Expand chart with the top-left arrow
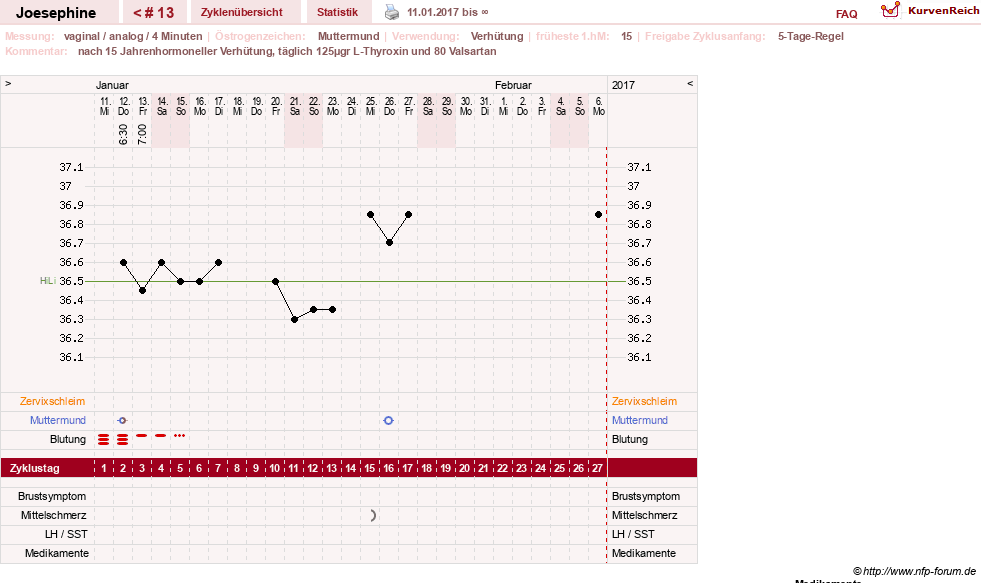This screenshot has height=583, width=981. point(8,83)
